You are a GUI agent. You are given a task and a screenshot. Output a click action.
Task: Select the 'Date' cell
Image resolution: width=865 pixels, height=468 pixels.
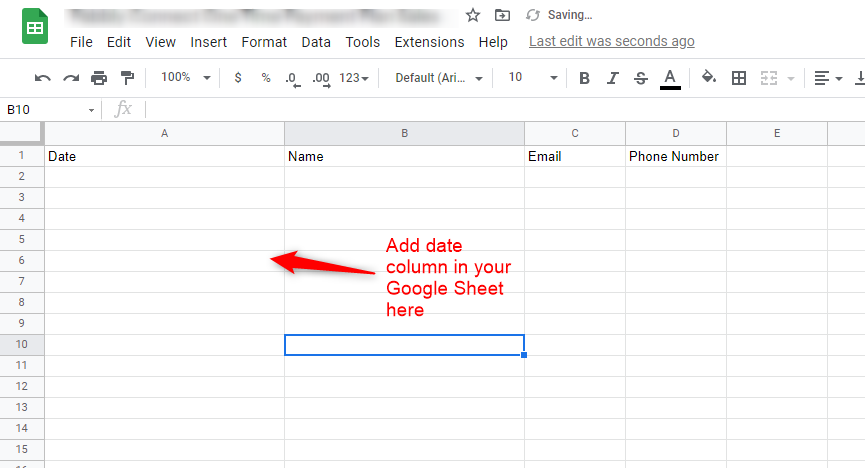[x=164, y=156]
